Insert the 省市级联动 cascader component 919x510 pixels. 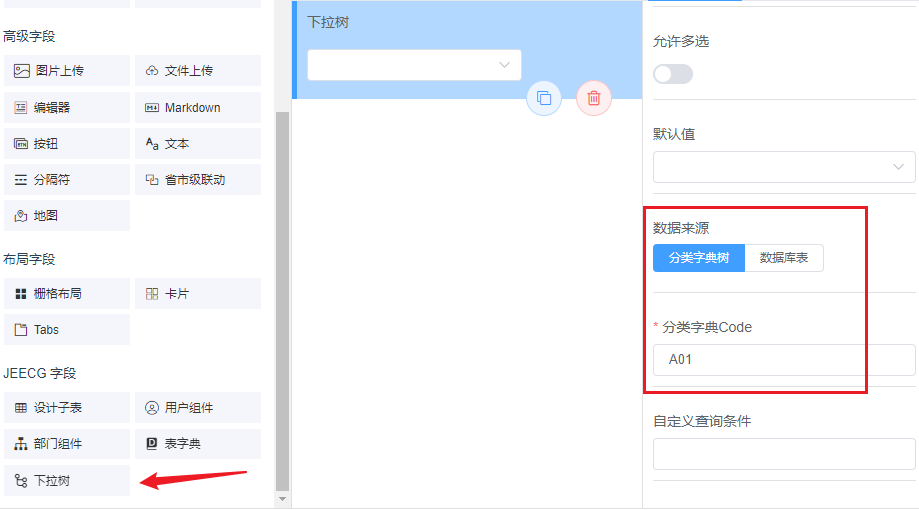198,179
